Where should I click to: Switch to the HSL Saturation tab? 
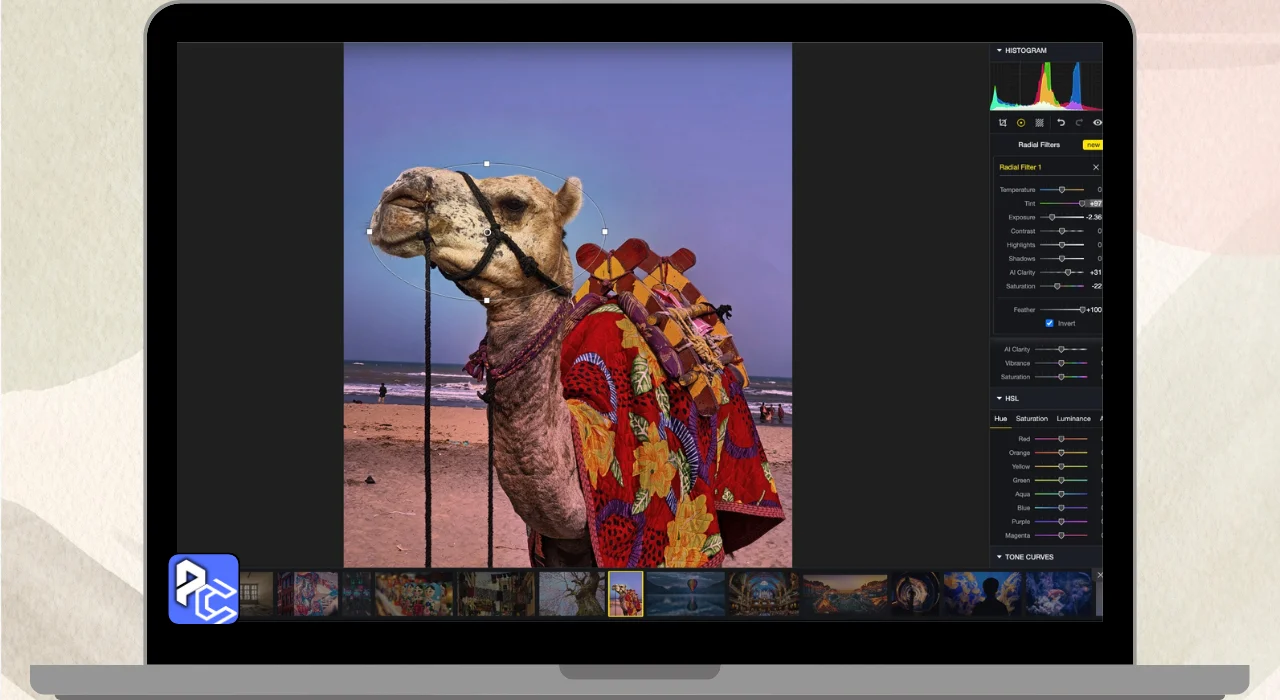pyautogui.click(x=1031, y=418)
